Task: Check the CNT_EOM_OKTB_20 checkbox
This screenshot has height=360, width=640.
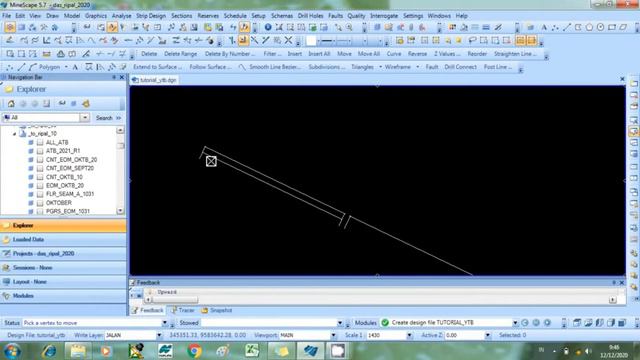Action: pyautogui.click(x=40, y=160)
